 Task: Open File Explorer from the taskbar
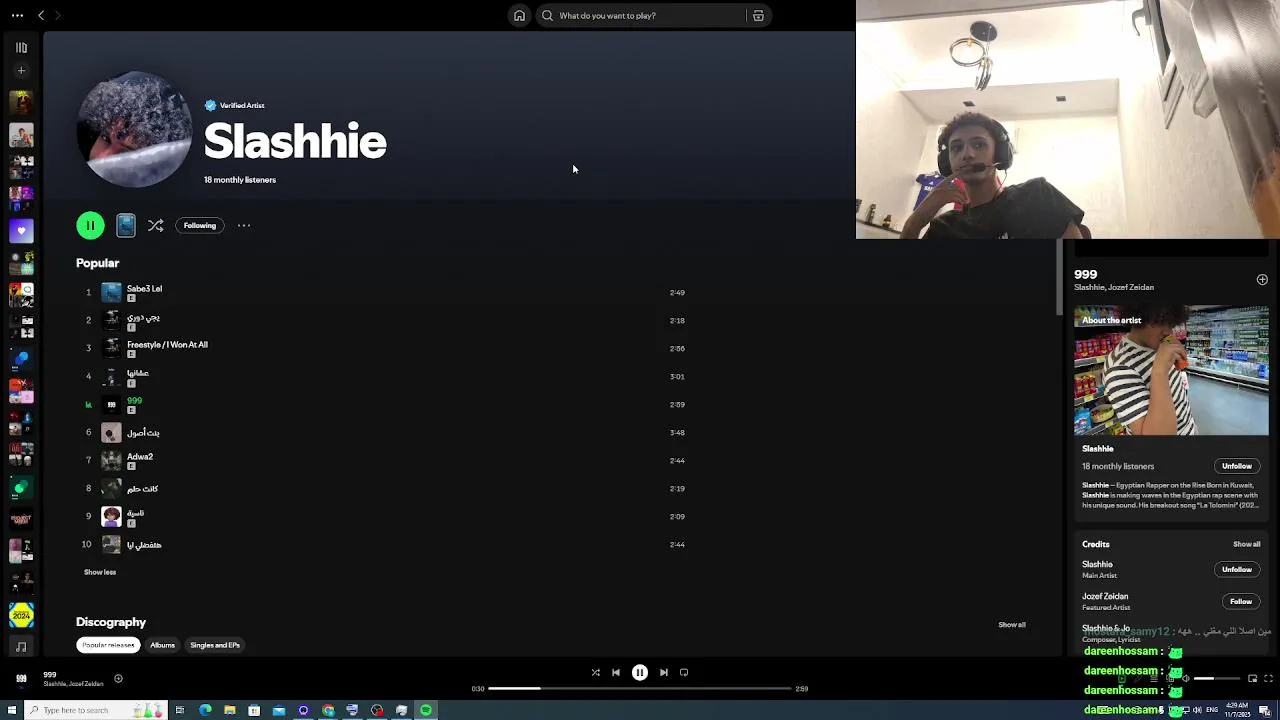tap(230, 710)
